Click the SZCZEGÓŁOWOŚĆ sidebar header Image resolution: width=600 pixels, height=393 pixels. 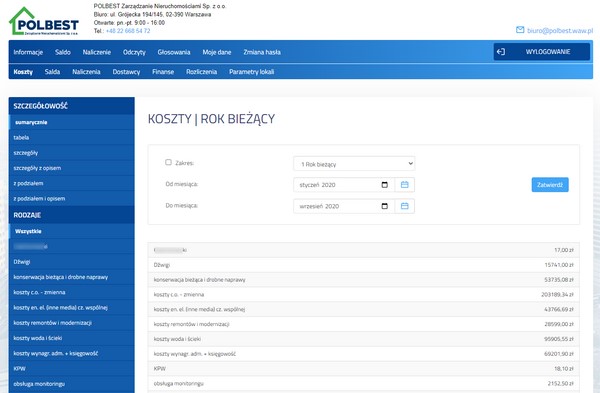coord(72,106)
